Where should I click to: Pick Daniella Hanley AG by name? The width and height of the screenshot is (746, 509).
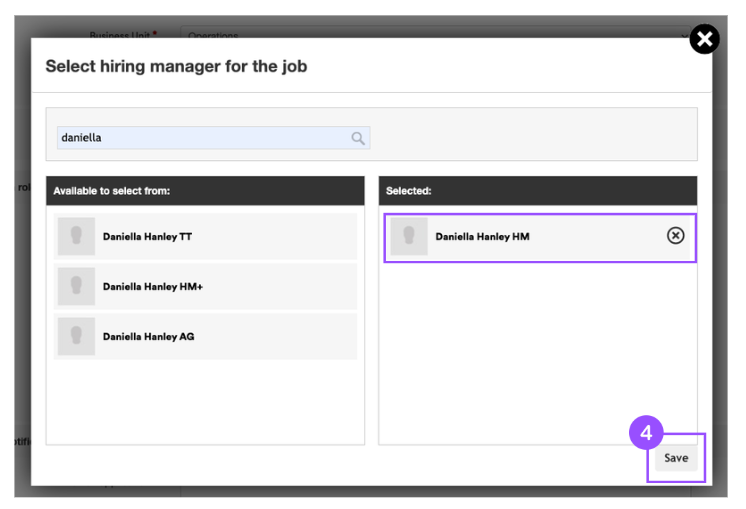coord(148,337)
